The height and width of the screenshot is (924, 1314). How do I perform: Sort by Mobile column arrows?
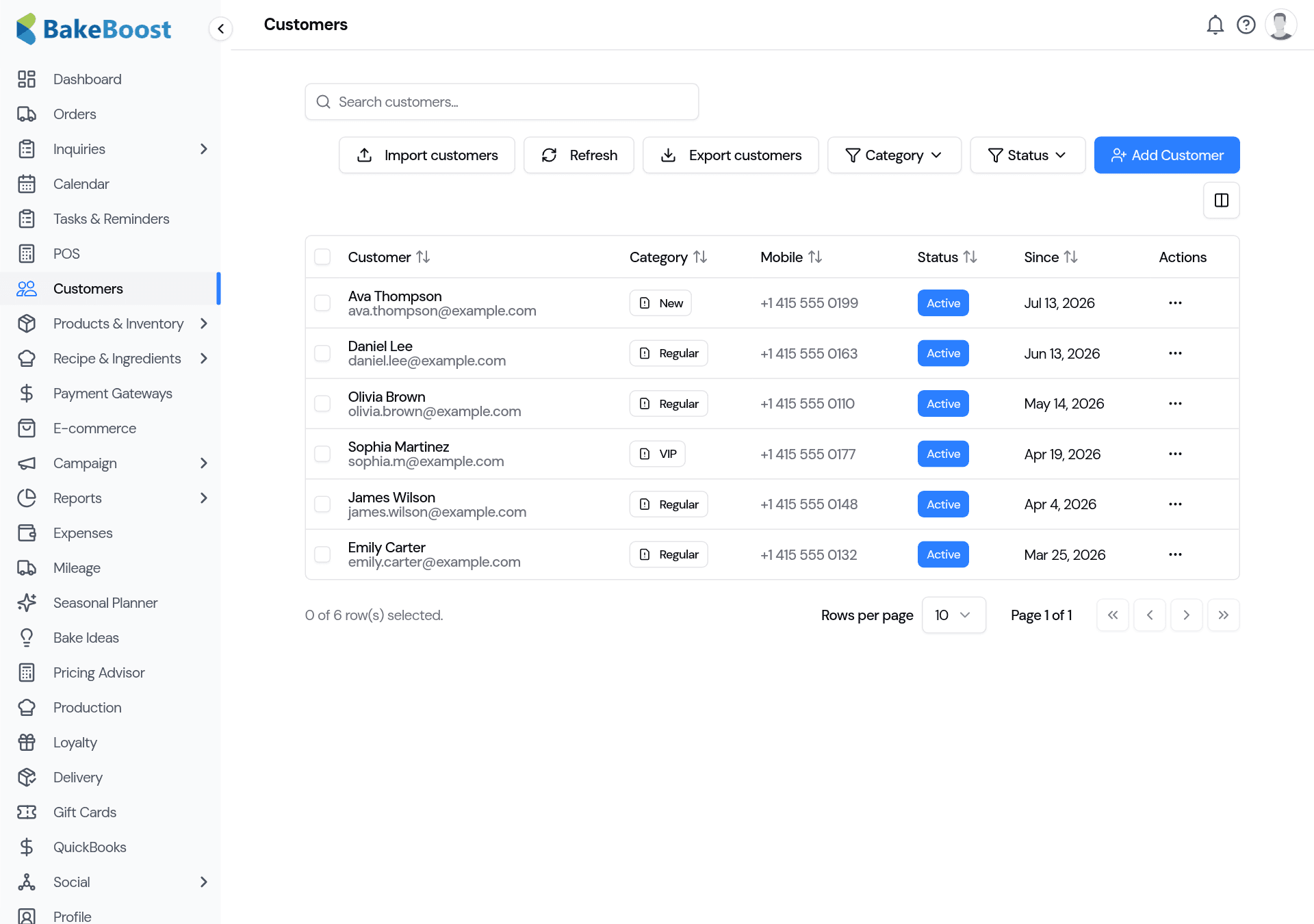pos(814,257)
